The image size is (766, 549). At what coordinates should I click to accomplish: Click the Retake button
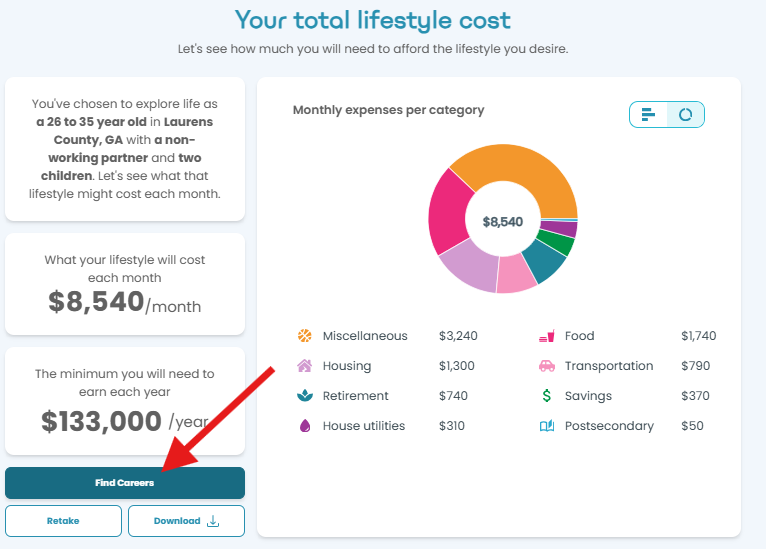[x=63, y=521]
